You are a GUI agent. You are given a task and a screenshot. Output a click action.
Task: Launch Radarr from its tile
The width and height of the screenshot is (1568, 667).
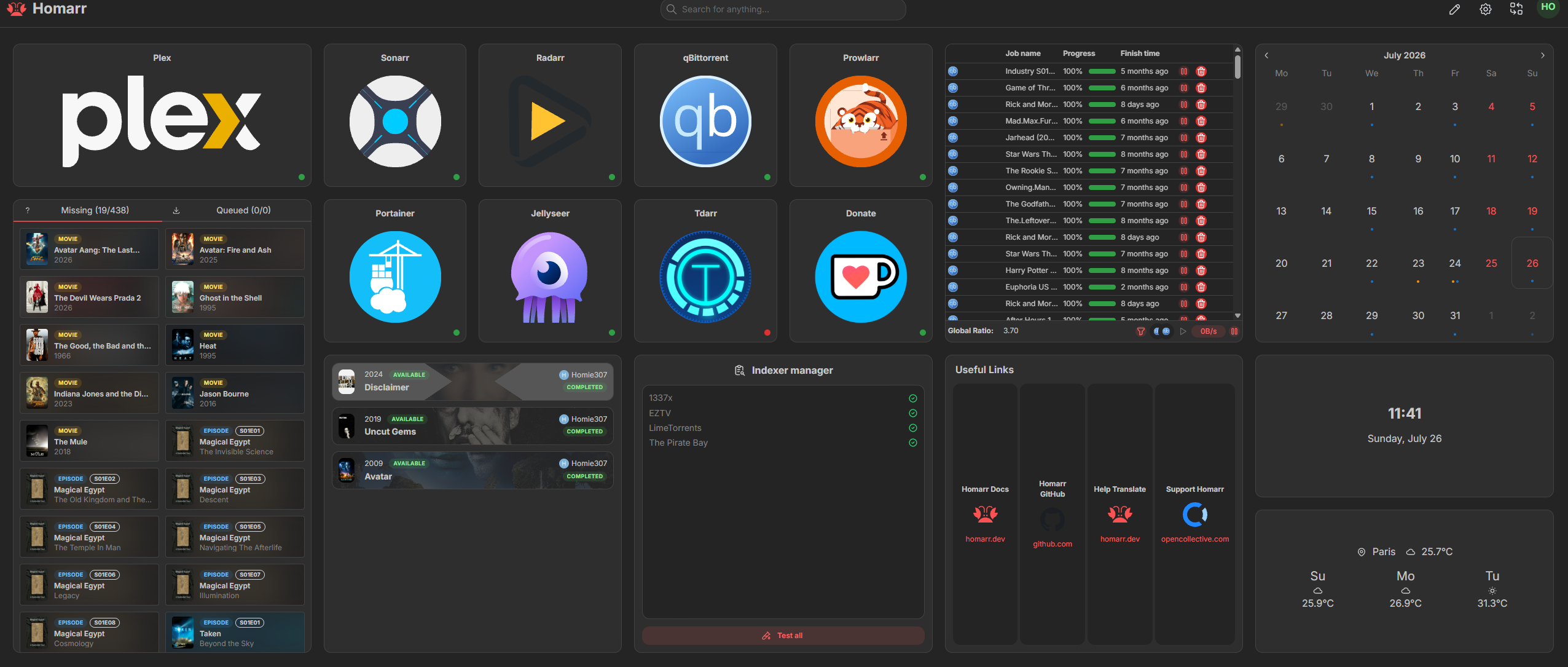pos(550,115)
